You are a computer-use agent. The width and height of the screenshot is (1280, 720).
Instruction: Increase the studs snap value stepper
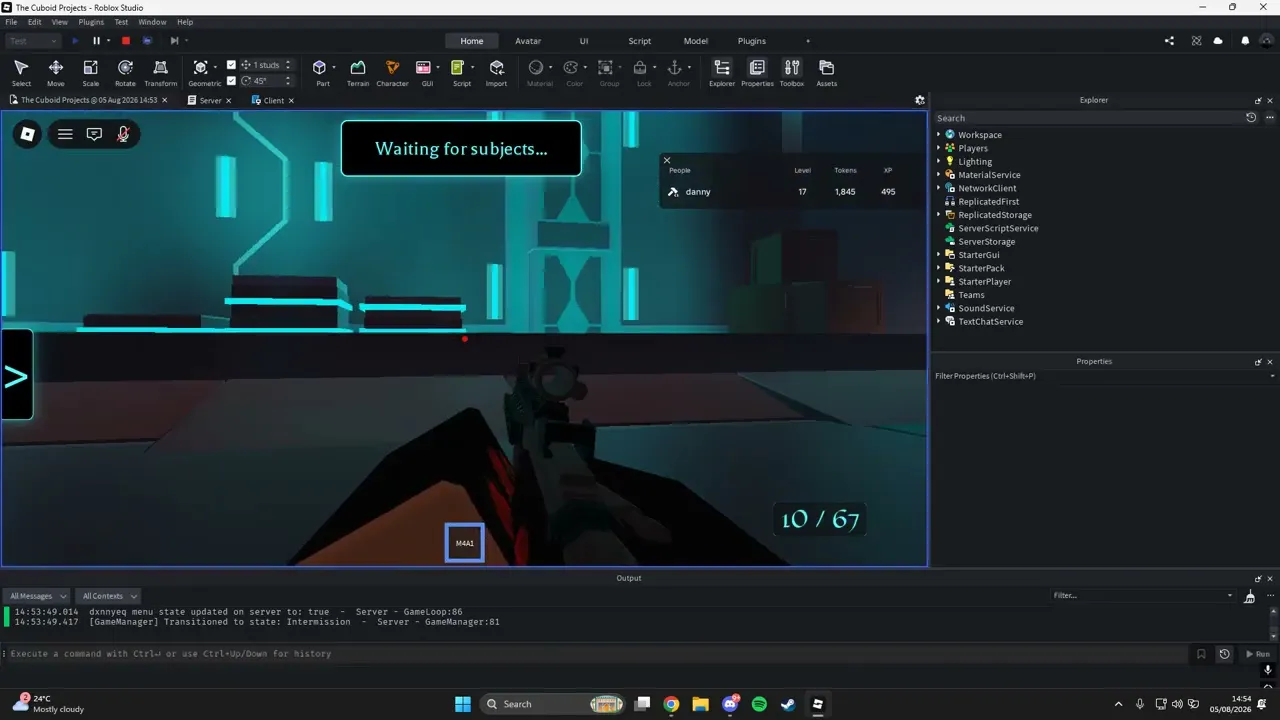pyautogui.click(x=288, y=62)
